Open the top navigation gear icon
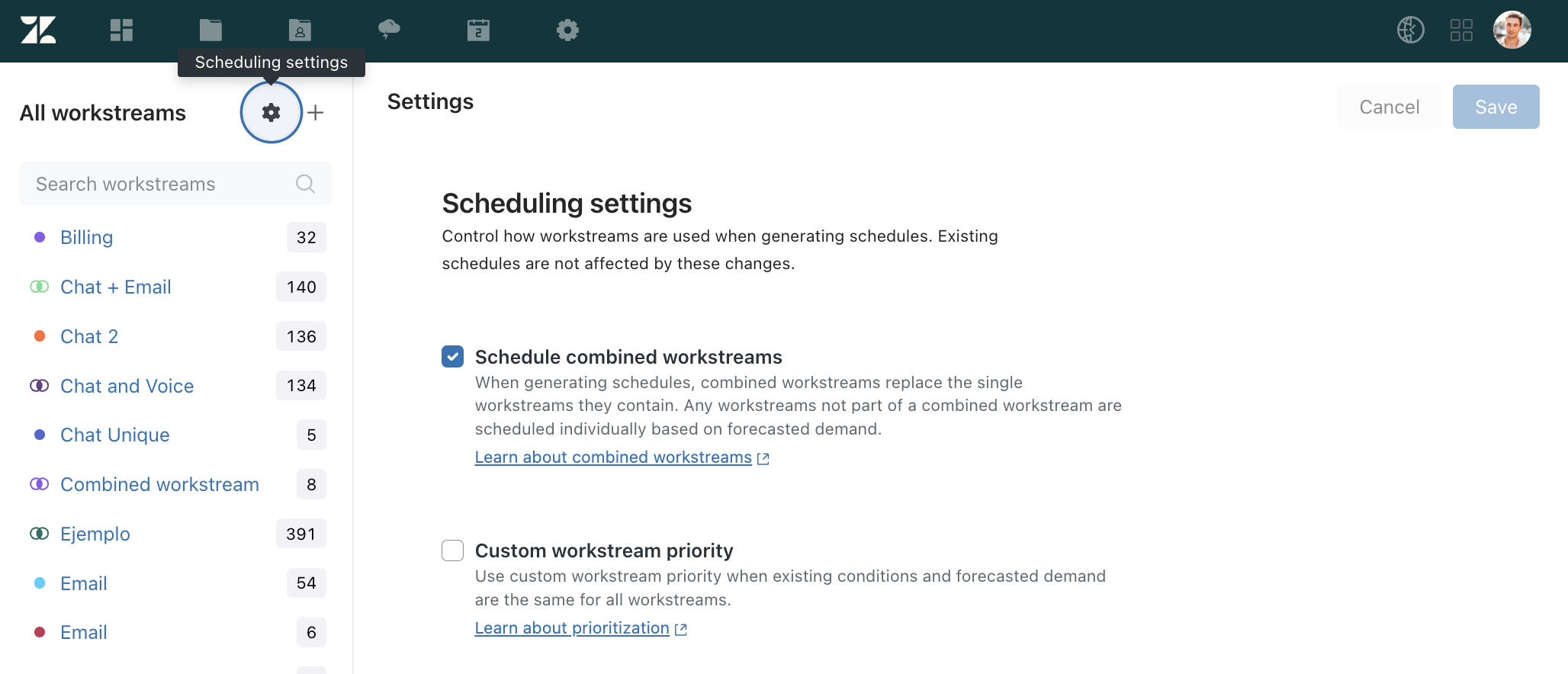The image size is (1568, 674). click(x=567, y=30)
